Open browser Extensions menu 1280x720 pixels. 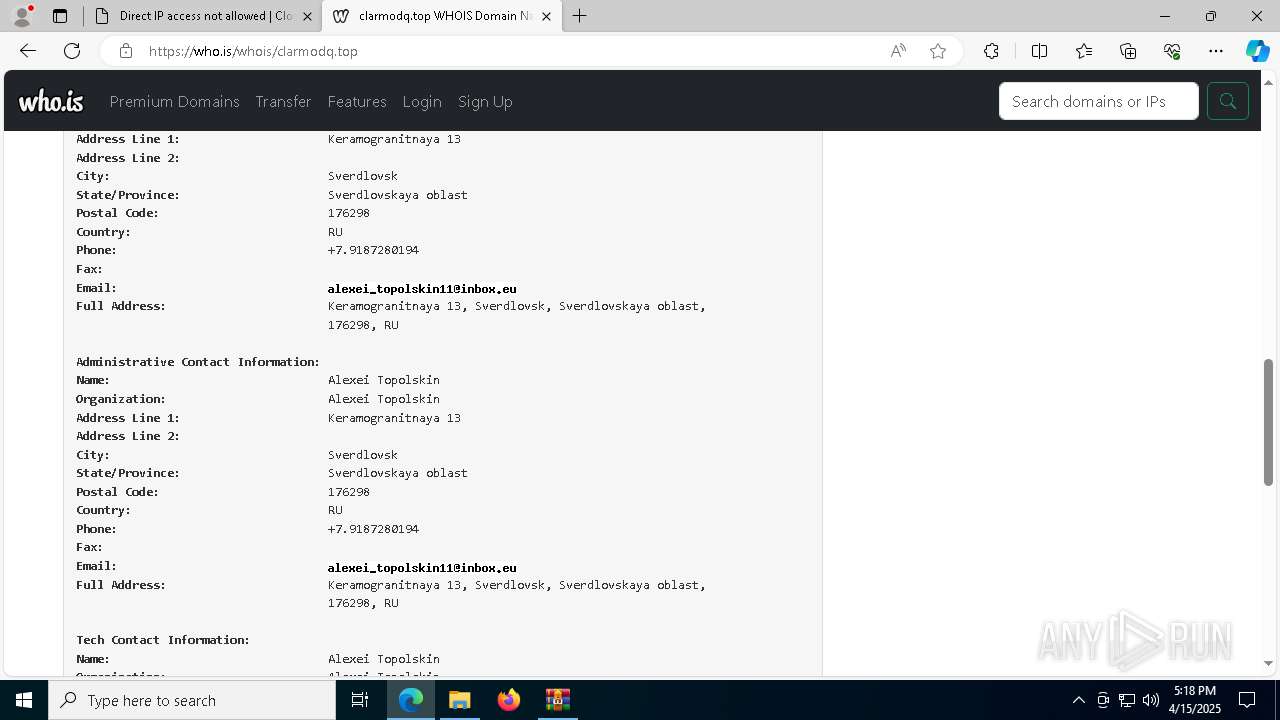pos(991,51)
